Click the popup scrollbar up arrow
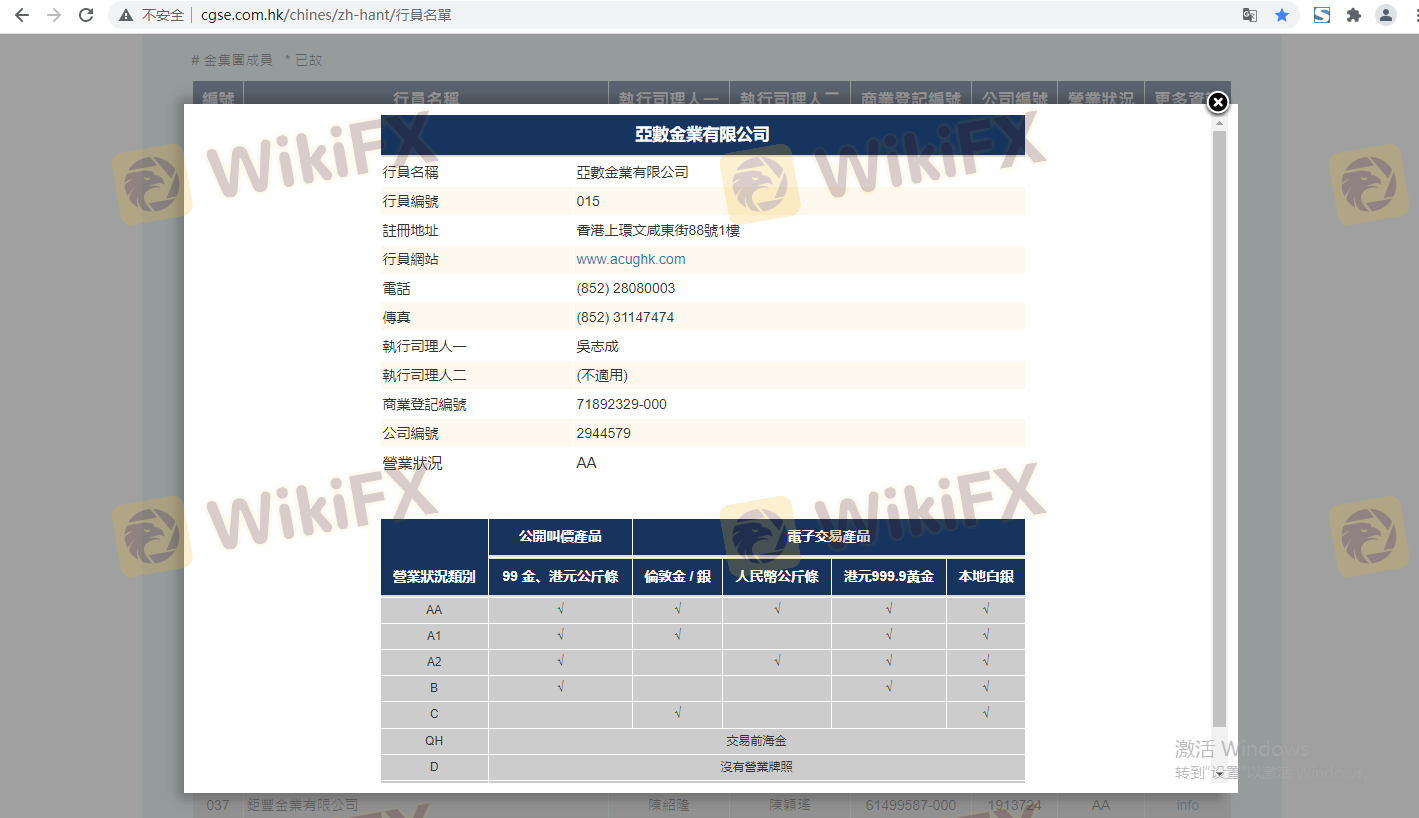Viewport: 1419px width, 818px height. point(1219,124)
